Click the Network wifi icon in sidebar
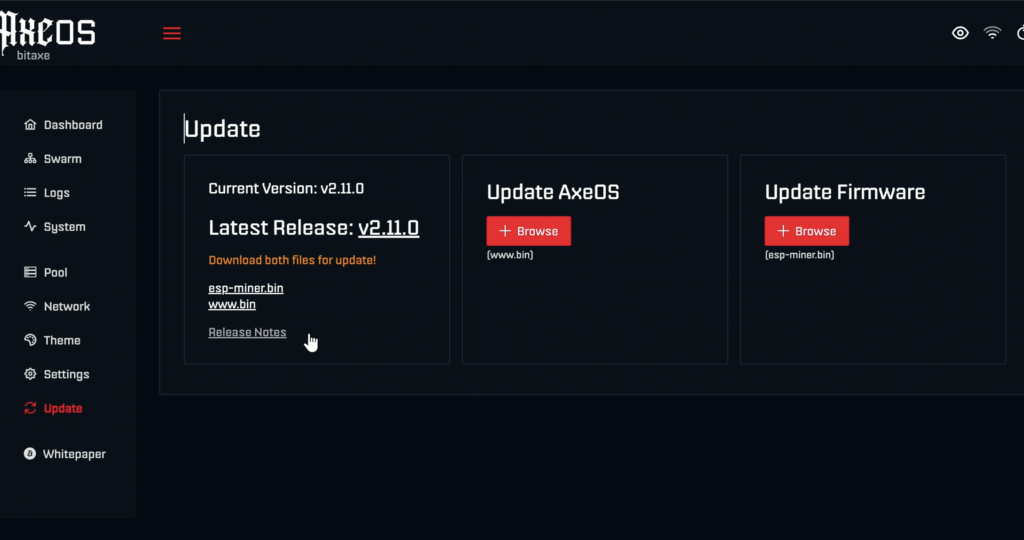 pos(30,306)
